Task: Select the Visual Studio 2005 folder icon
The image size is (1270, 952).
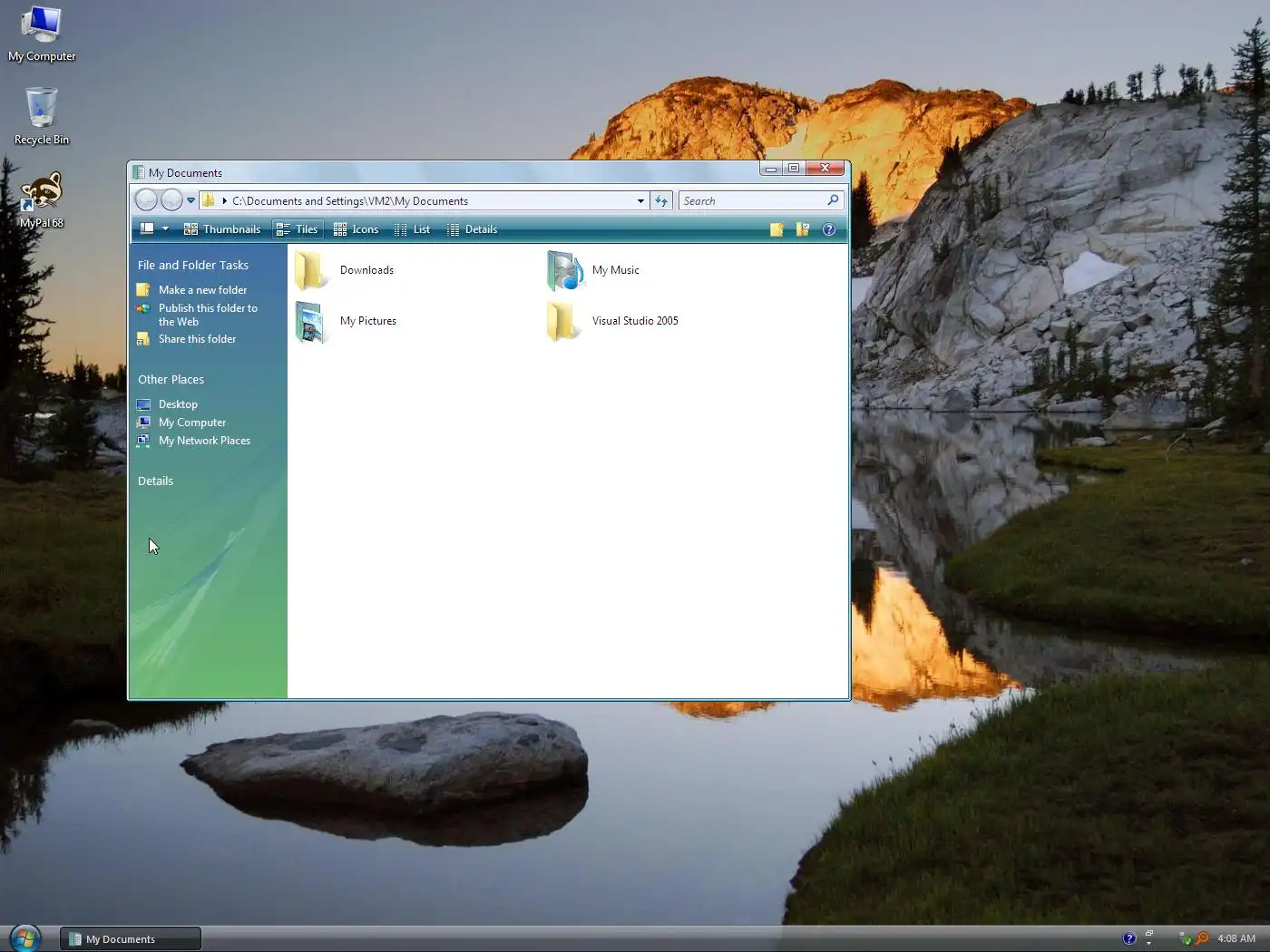Action: 562,321
